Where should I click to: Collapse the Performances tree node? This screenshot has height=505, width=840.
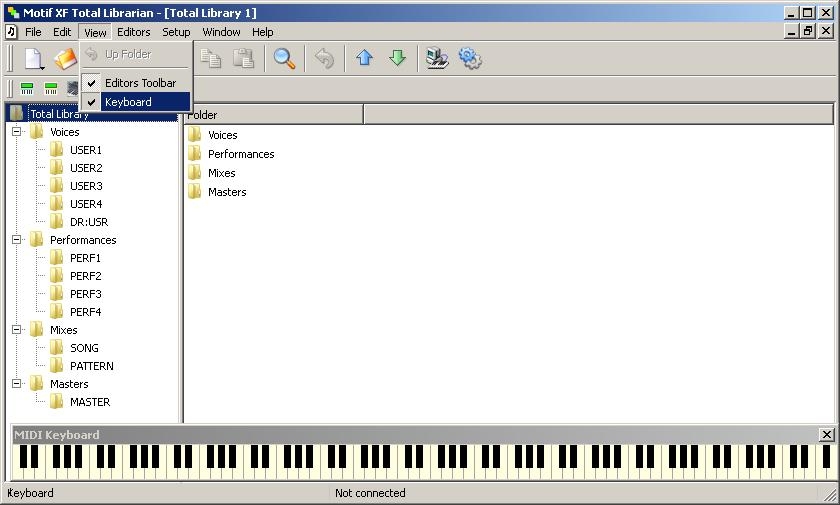pyautogui.click(x=17, y=239)
